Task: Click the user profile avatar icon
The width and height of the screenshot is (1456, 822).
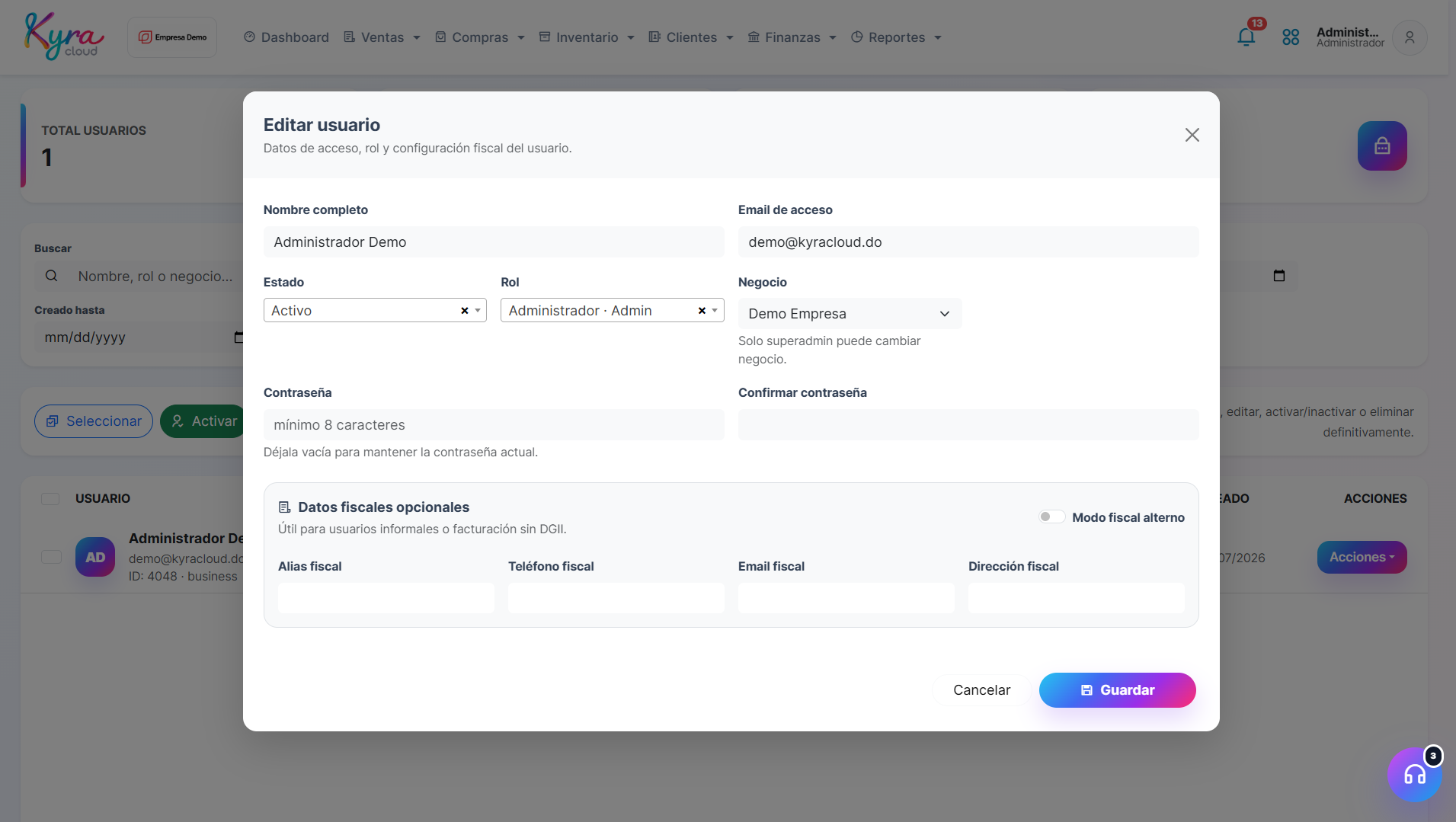Action: pos(1410,37)
